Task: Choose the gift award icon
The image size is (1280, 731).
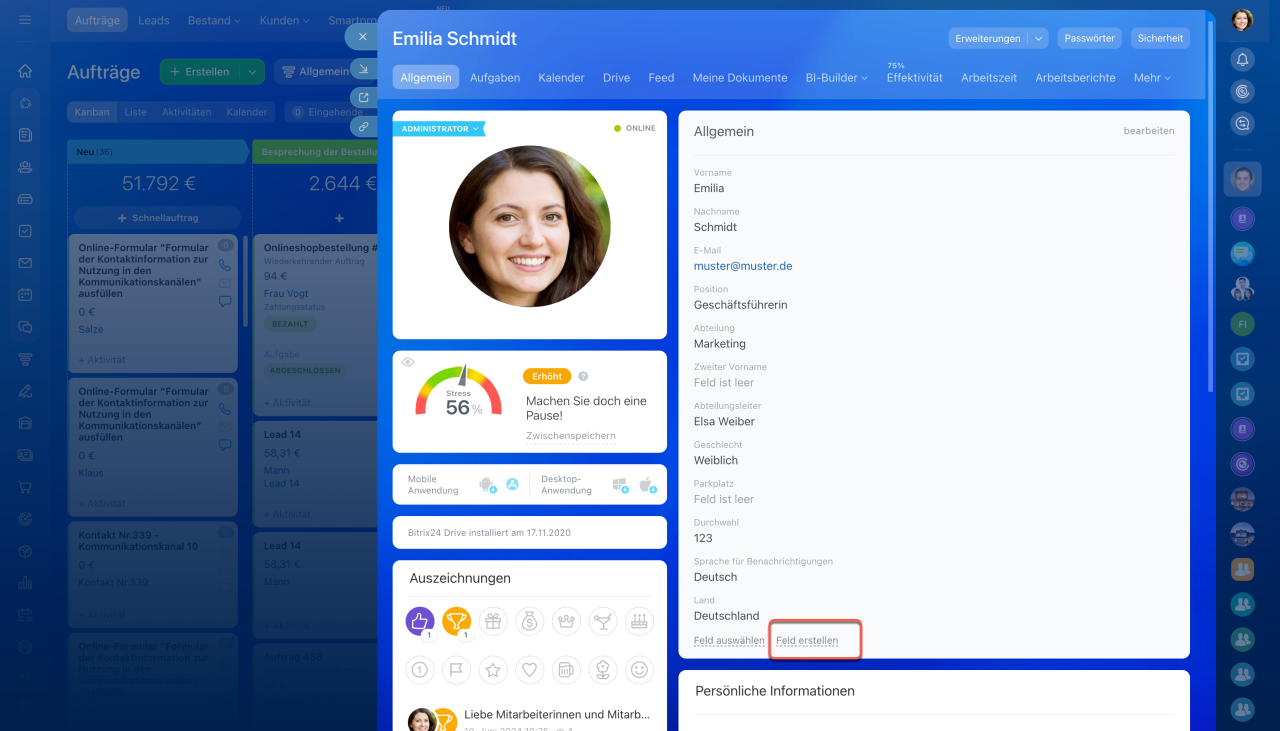Action: coord(493,621)
